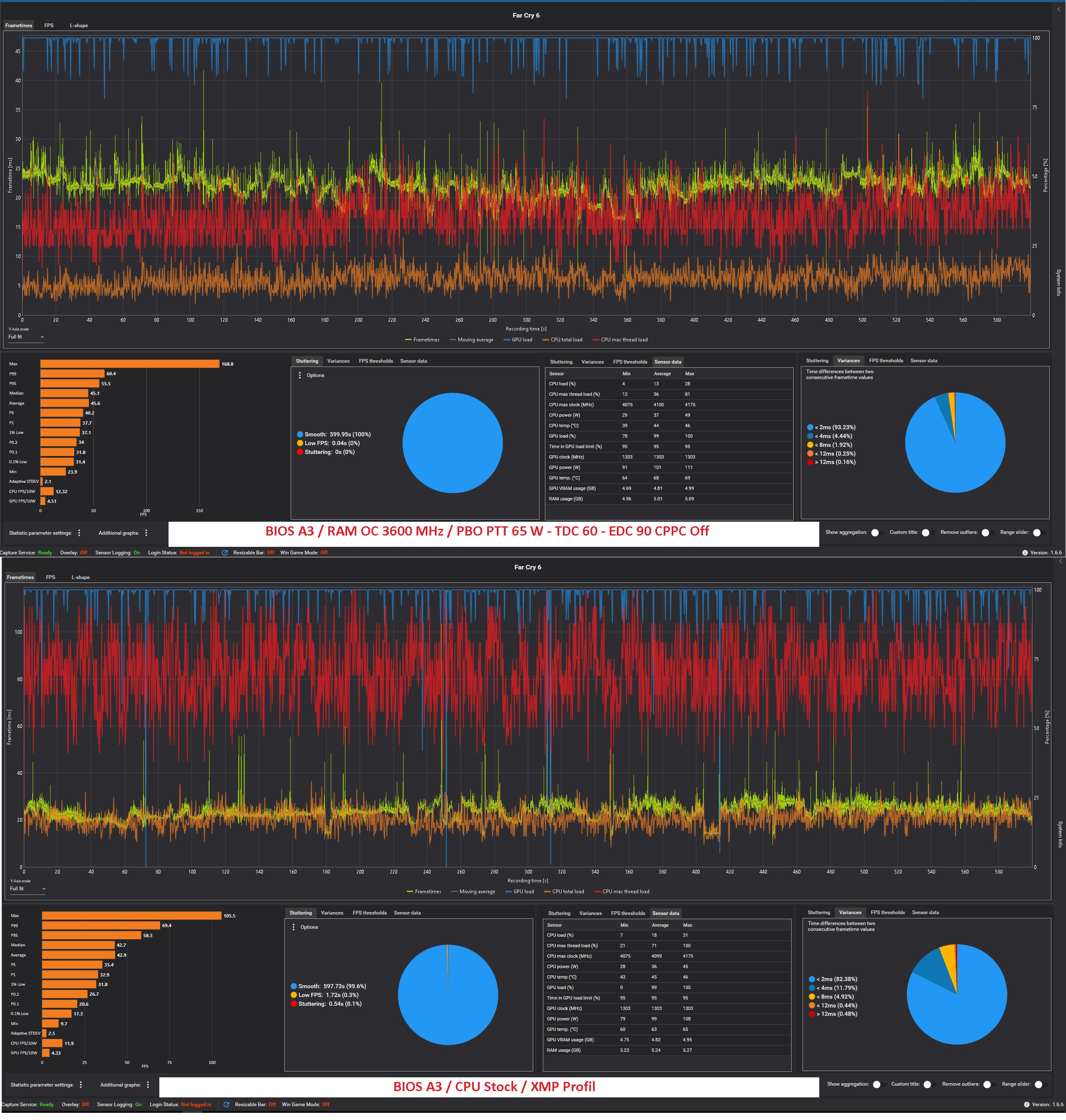Open Statistic parameter settings menu in top panel
This screenshot has width=1066, height=1120.
[x=79, y=533]
